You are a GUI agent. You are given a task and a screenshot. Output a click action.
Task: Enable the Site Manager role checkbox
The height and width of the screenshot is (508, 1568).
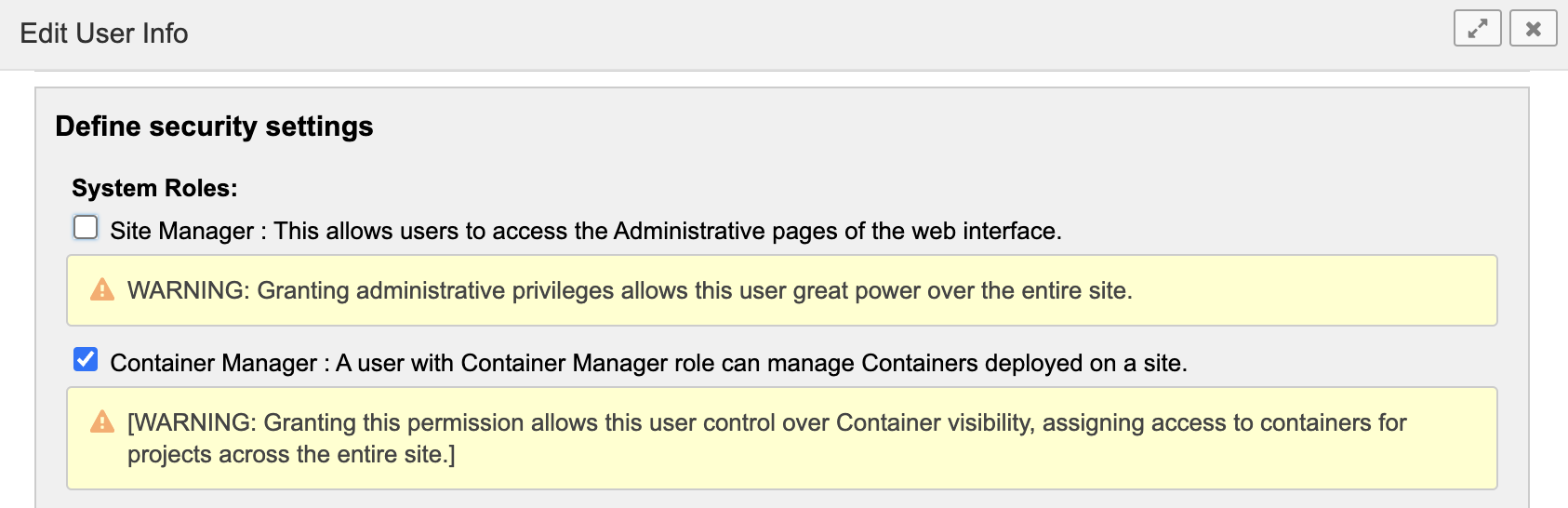point(86,227)
